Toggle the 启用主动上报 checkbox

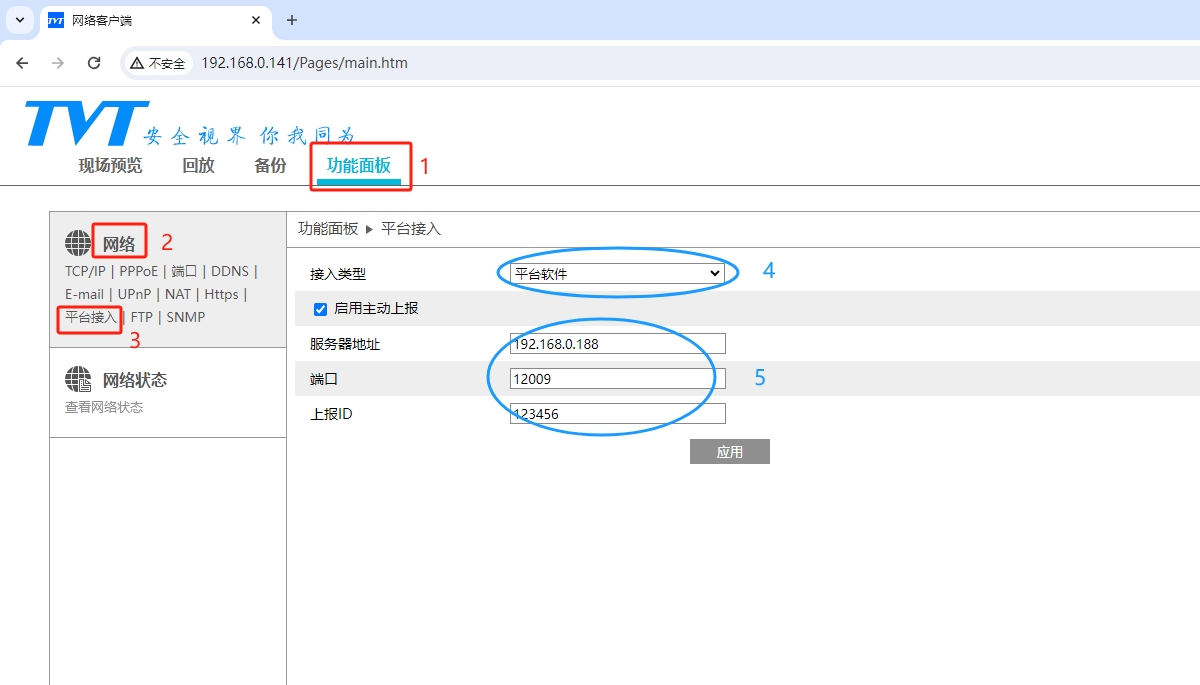[321, 309]
